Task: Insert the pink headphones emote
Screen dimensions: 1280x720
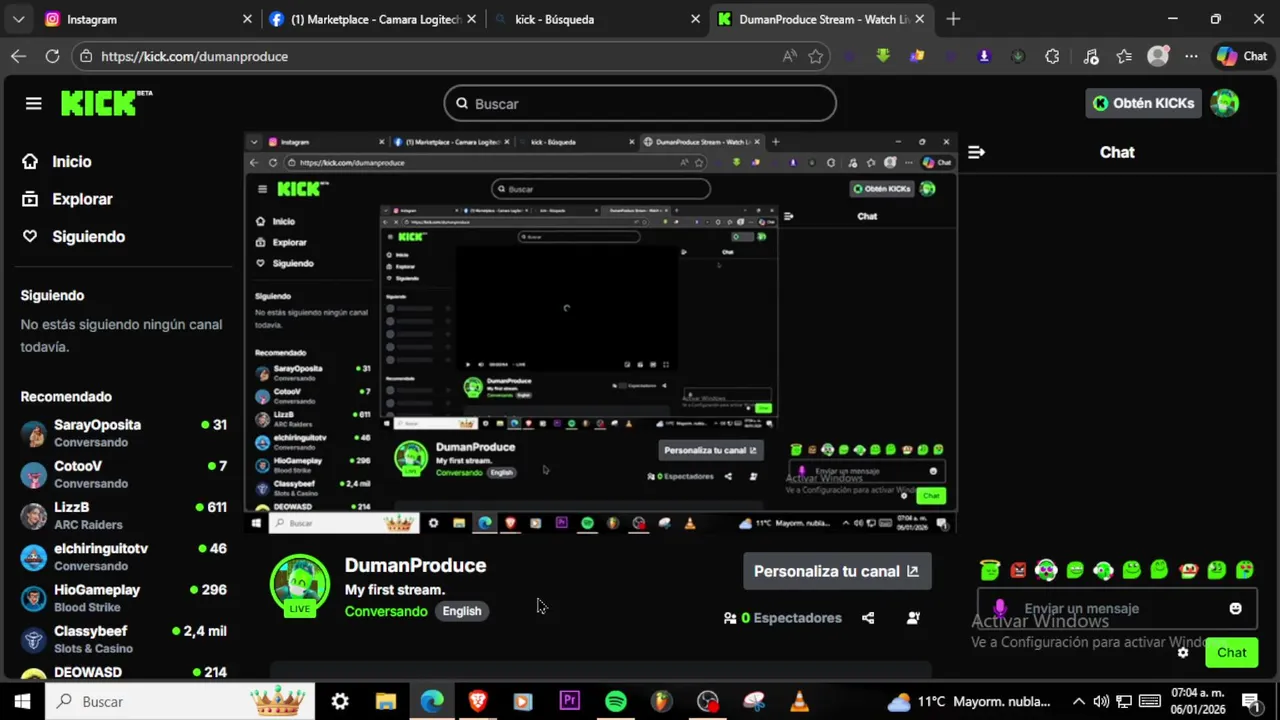Action: [x=1046, y=570]
